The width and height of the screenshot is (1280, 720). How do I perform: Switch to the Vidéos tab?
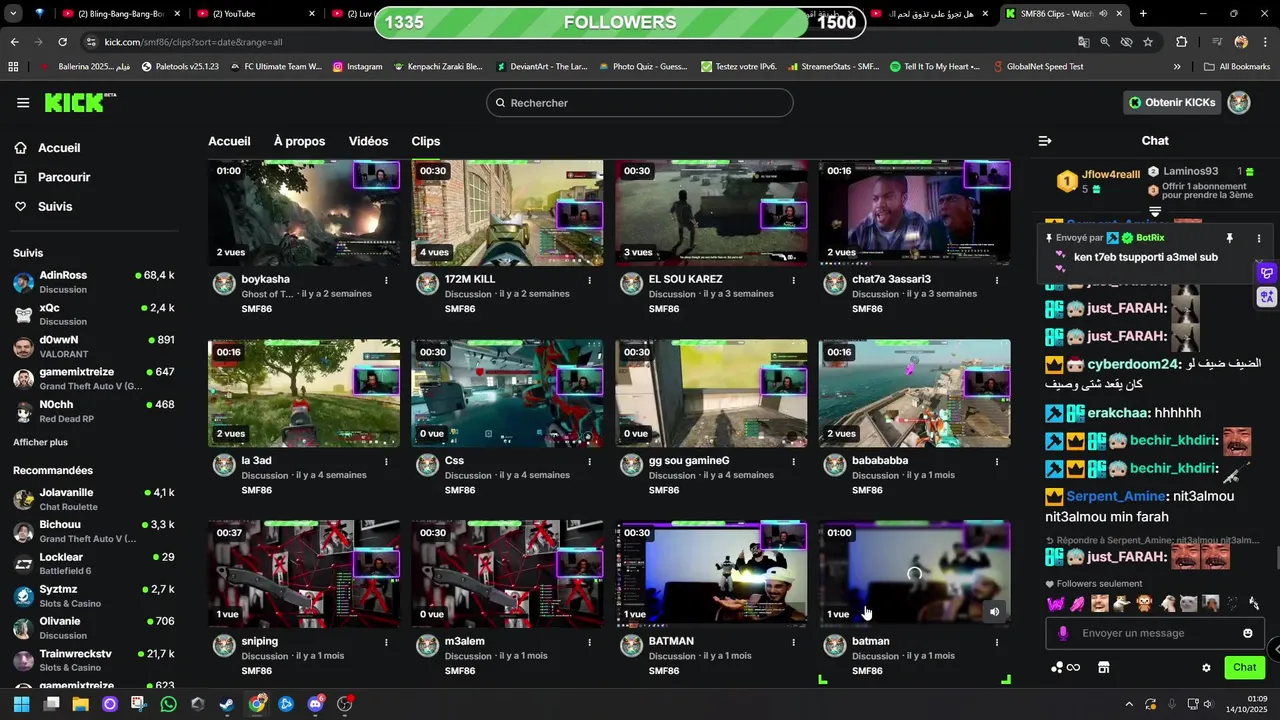click(368, 141)
